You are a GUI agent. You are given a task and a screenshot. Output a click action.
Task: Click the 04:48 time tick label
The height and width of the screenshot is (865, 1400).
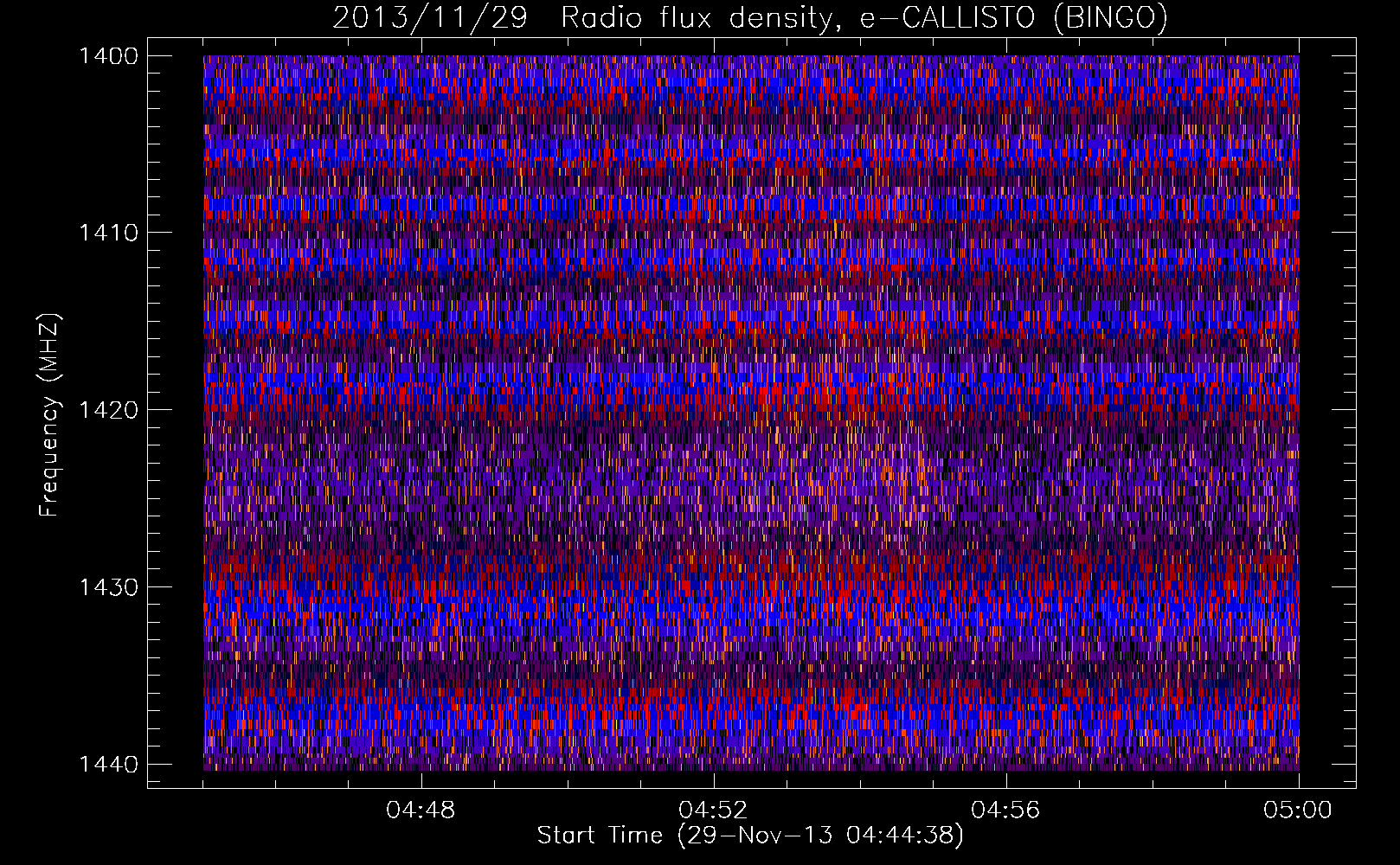(421, 811)
